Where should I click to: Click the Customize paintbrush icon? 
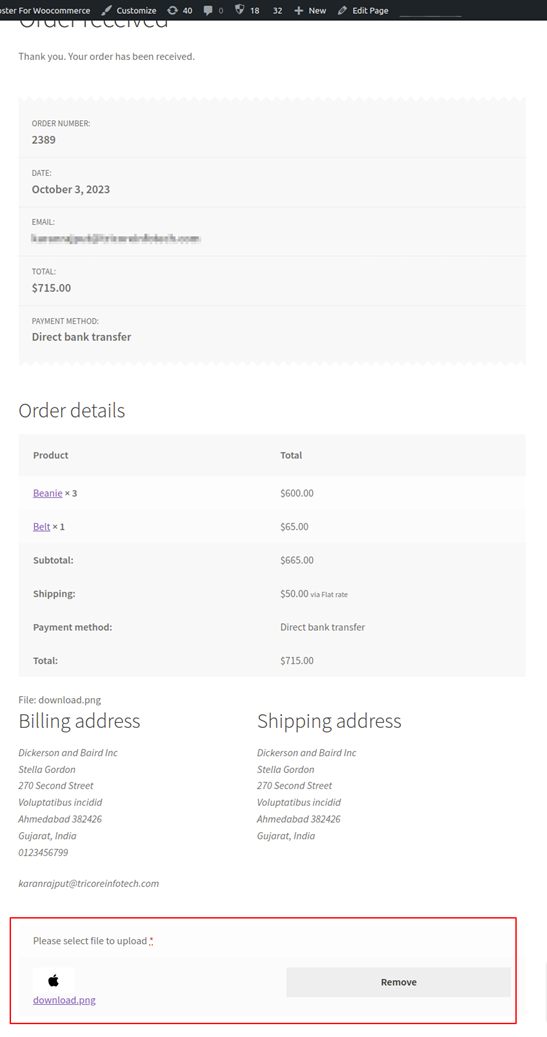click(106, 11)
